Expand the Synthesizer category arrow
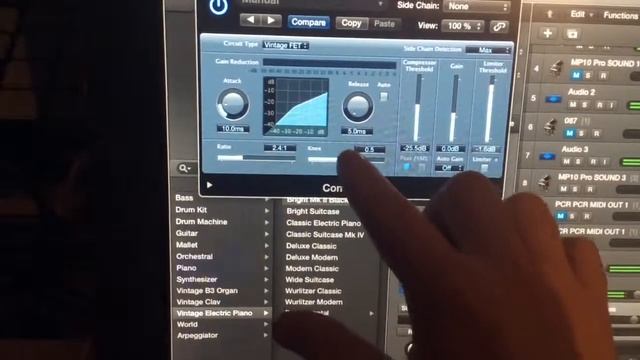Viewport: 640px width, 360px height. tap(267, 280)
